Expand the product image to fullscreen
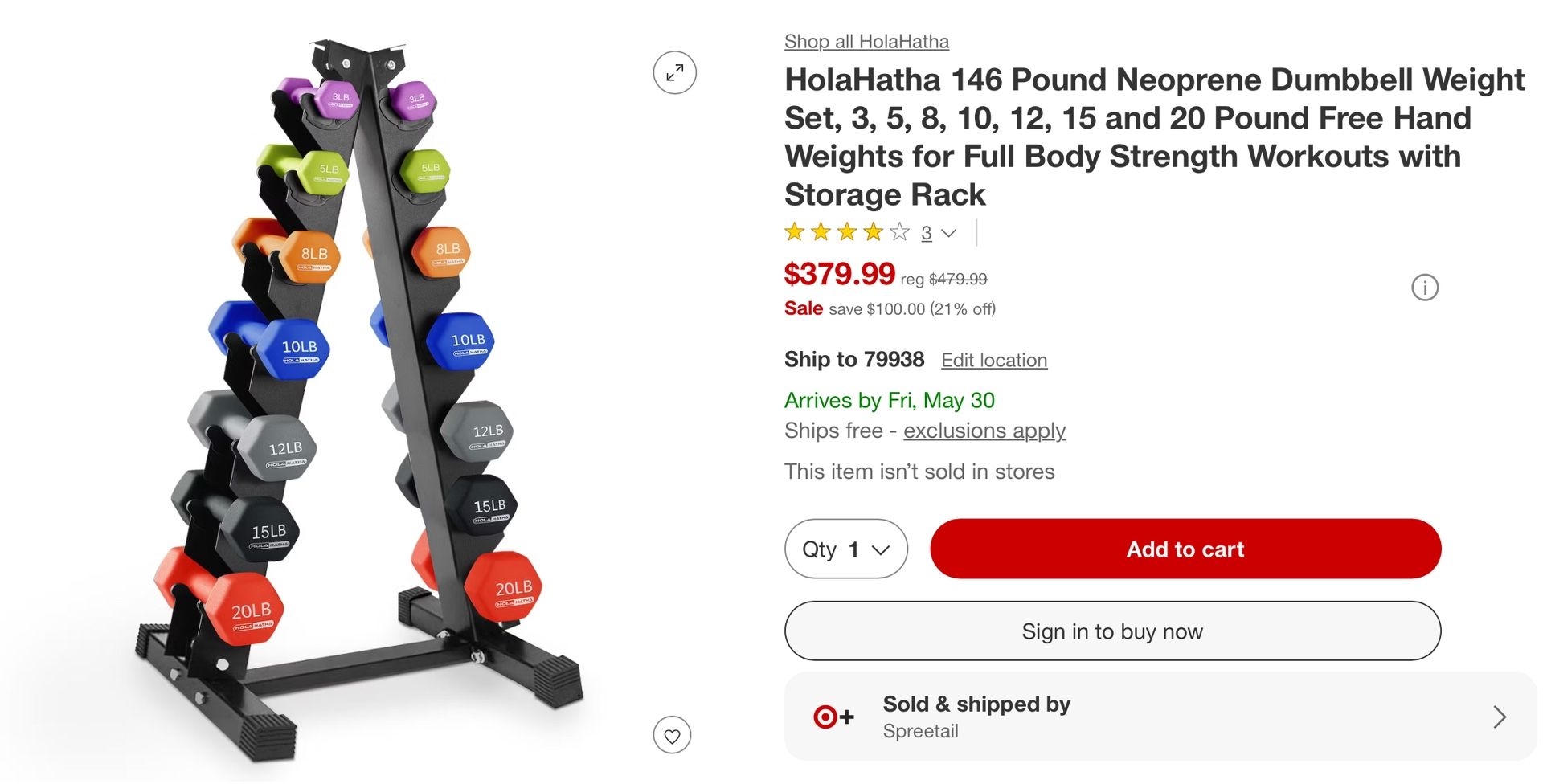Image resolution: width=1543 pixels, height=784 pixels. point(675,72)
